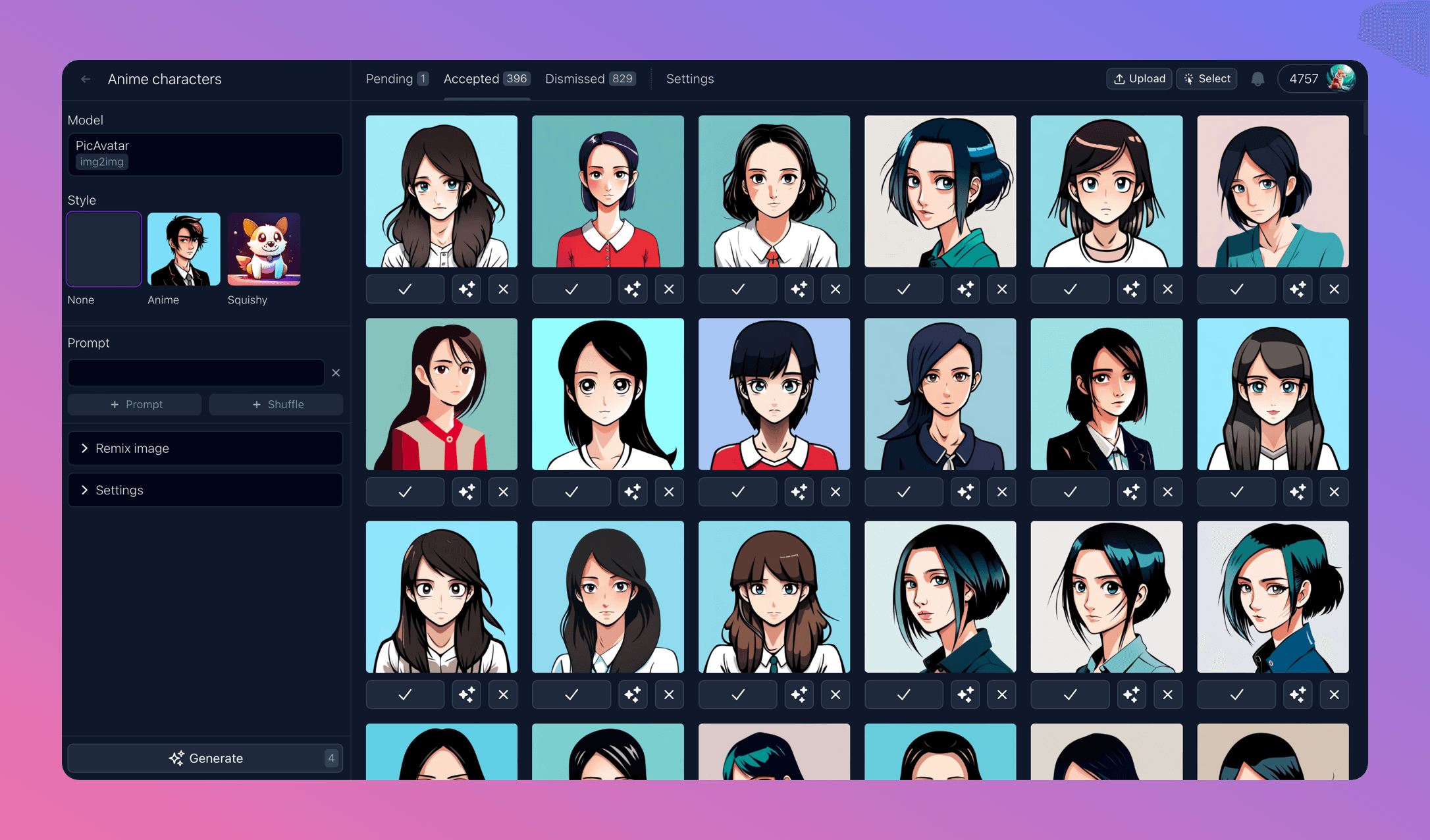
Task: Click the back arrow beside Anime characters
Action: pyautogui.click(x=86, y=79)
